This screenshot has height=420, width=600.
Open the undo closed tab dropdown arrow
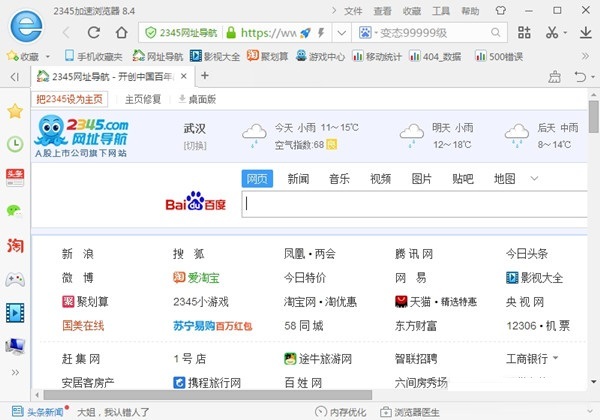click(x=593, y=77)
